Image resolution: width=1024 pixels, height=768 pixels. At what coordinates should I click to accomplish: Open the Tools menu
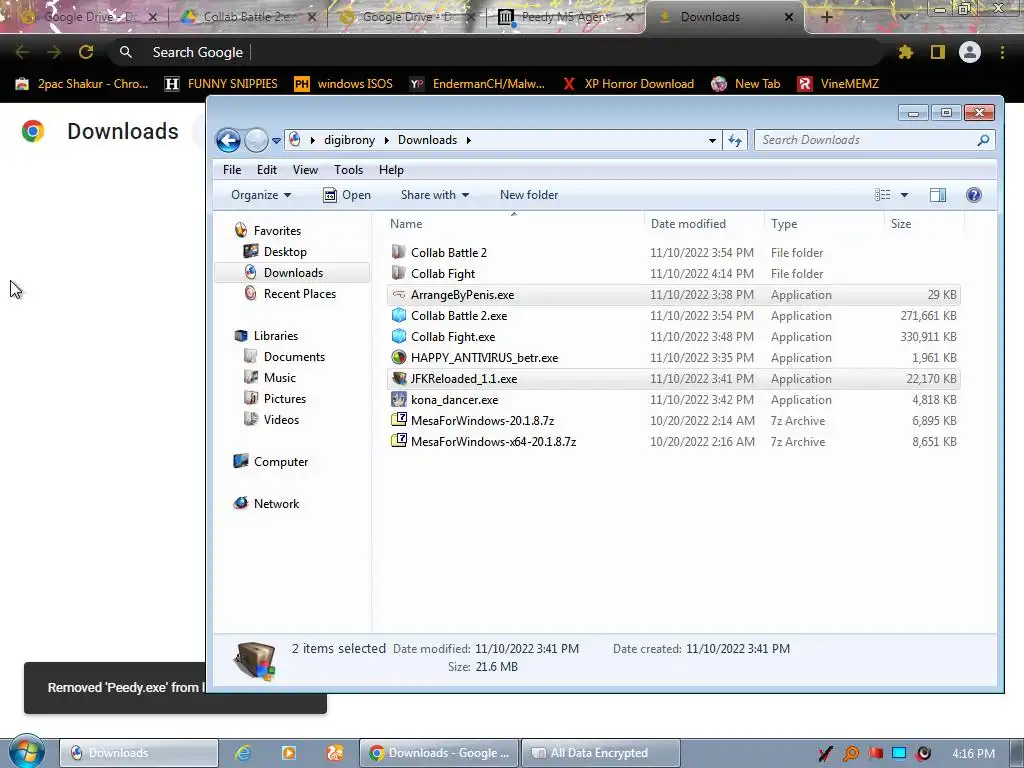pos(348,170)
